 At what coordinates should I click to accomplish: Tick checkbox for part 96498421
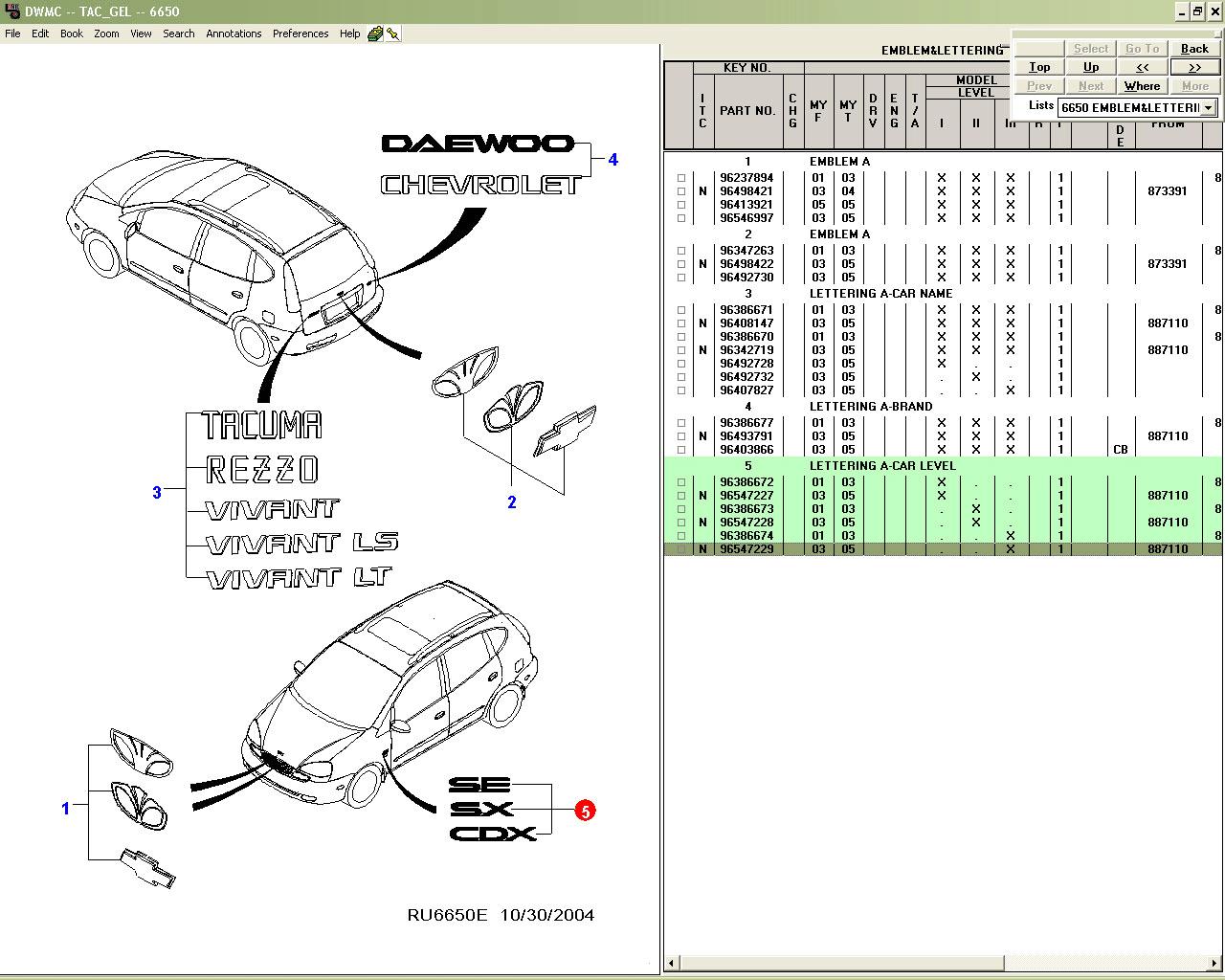click(681, 191)
